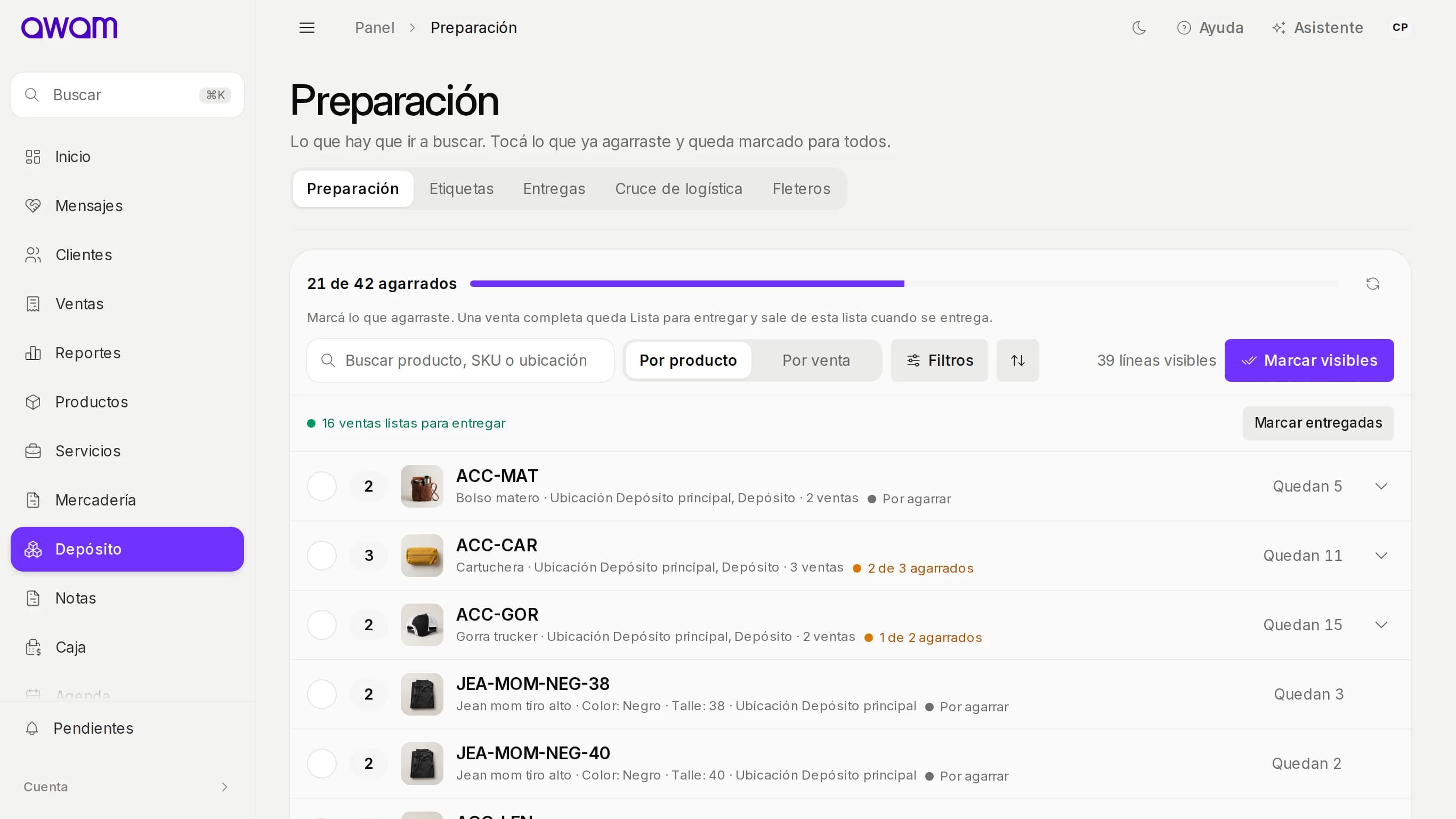Mark ACC-CAR as picked
The height and width of the screenshot is (819, 1456).
pos(321,556)
